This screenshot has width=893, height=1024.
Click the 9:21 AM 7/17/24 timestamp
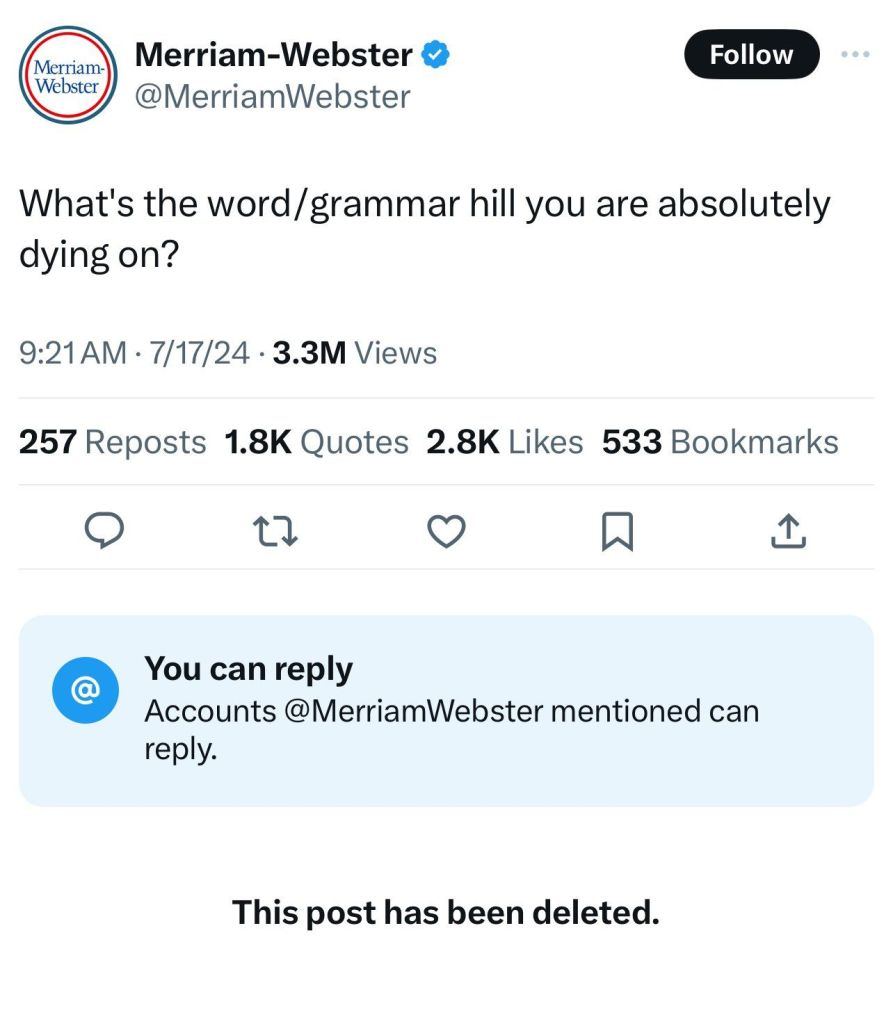click(133, 352)
